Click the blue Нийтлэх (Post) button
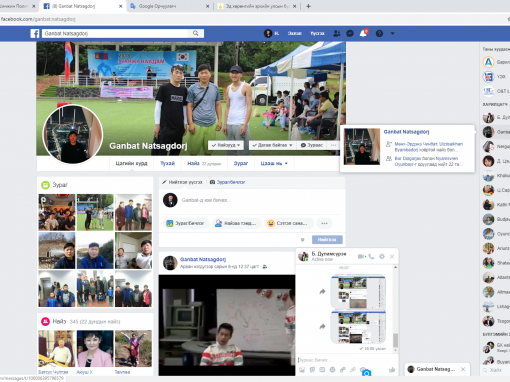The height and width of the screenshot is (382, 510). [327, 240]
